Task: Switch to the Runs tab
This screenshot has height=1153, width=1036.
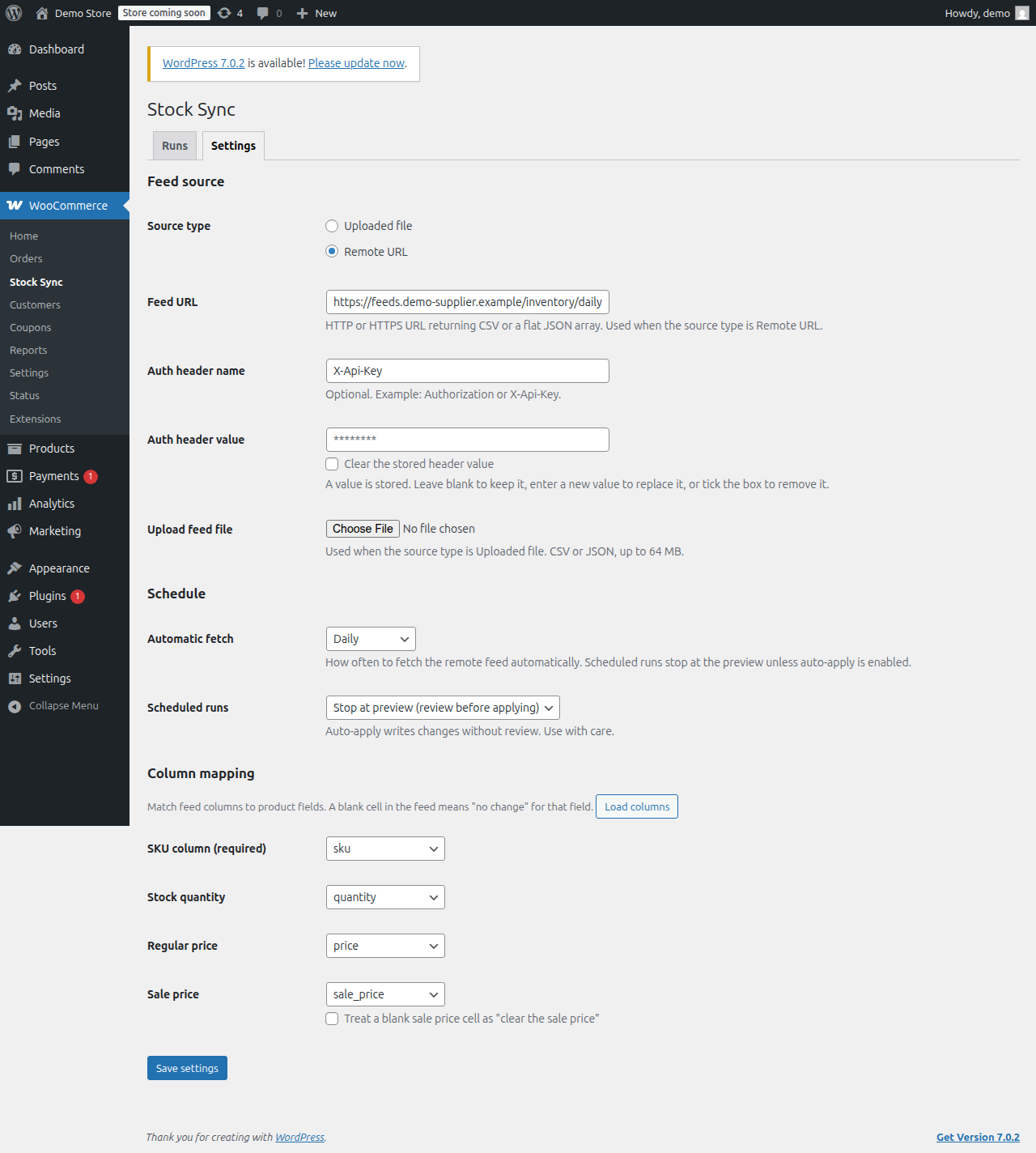Action: (x=175, y=146)
